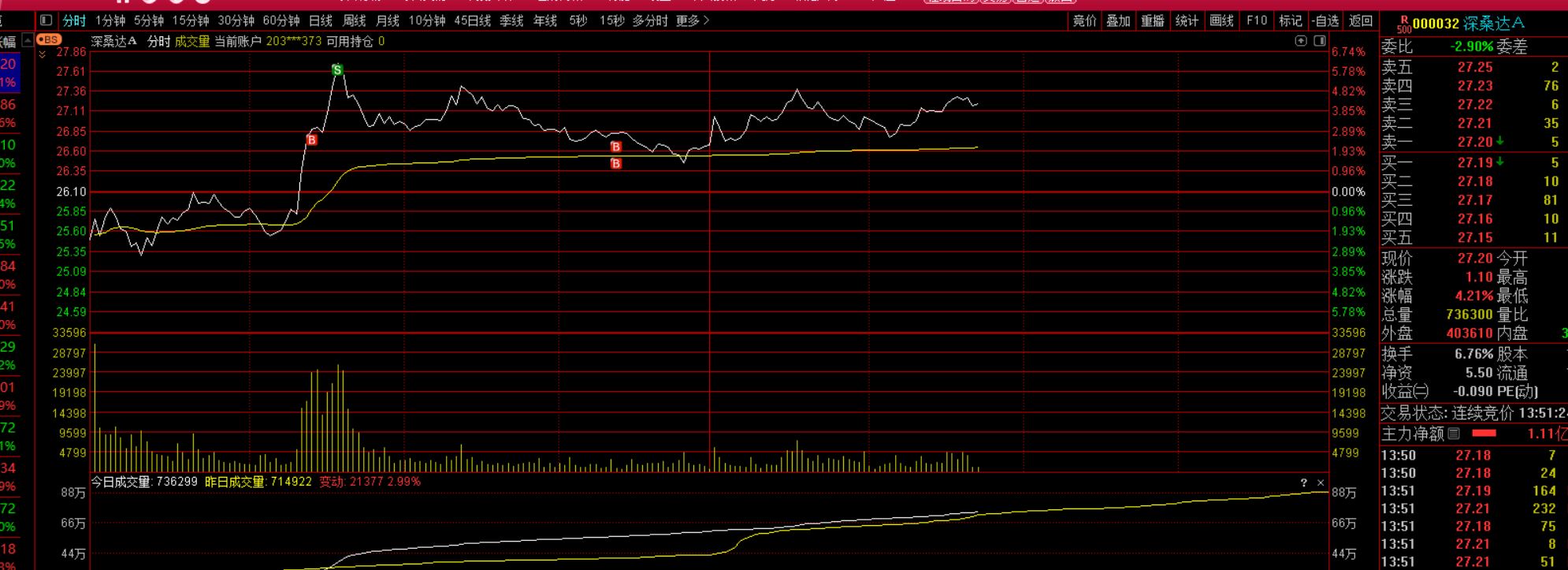
Task: Open F10 company info
Action: tap(1257, 20)
